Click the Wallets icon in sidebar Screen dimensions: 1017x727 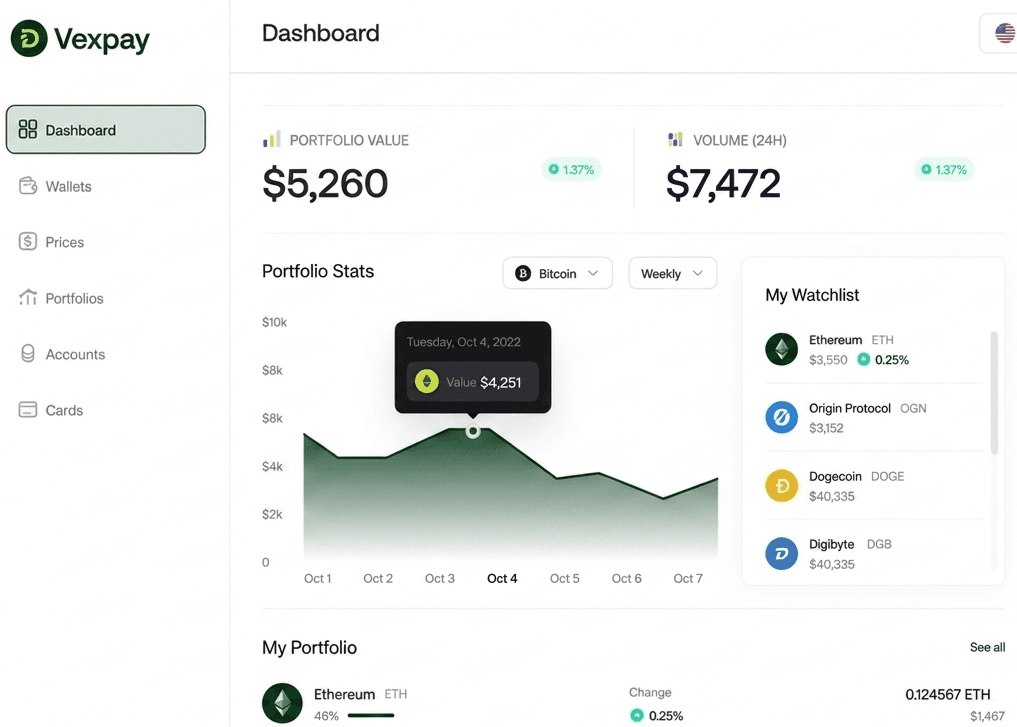[28, 186]
